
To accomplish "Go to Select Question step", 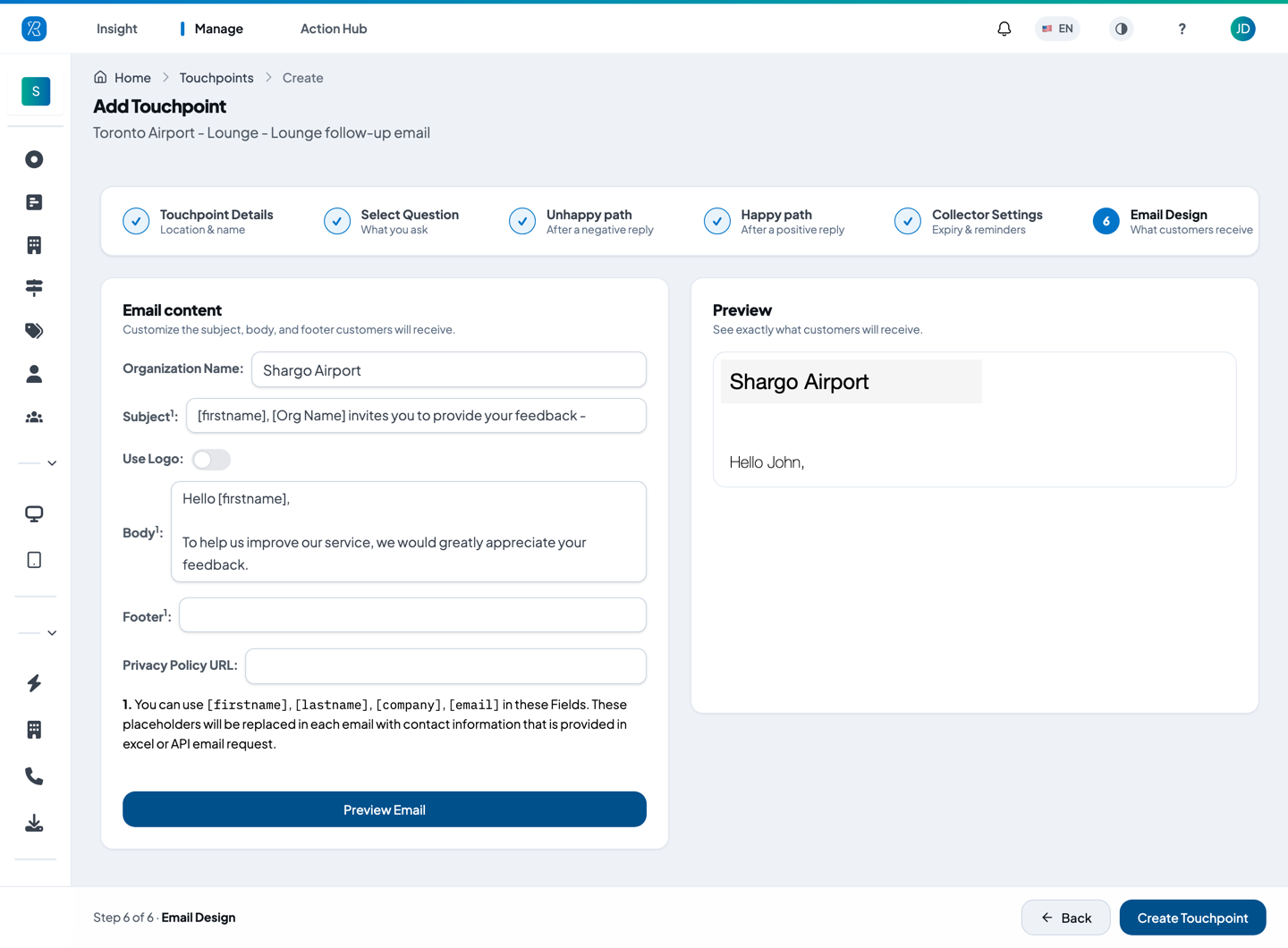I will point(391,221).
